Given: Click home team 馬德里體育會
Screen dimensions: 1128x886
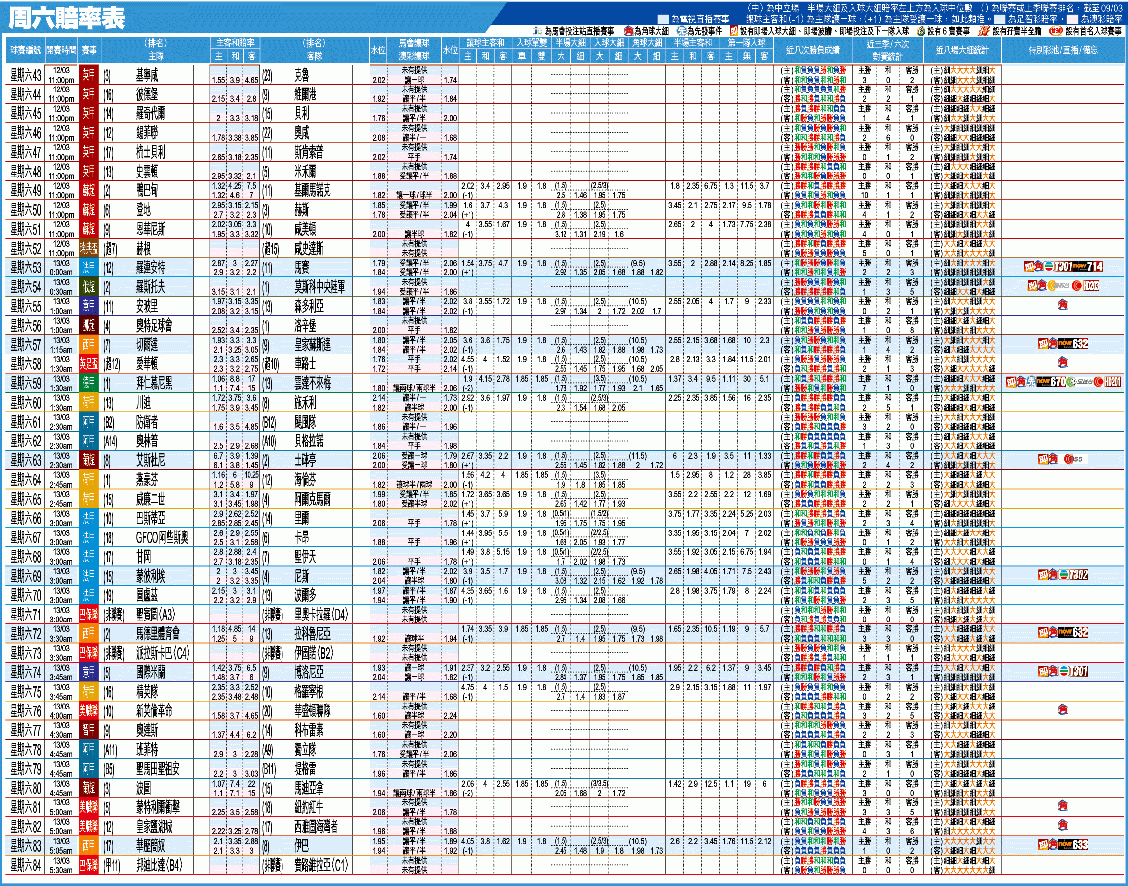Looking at the screenshot, I should click(158, 634).
